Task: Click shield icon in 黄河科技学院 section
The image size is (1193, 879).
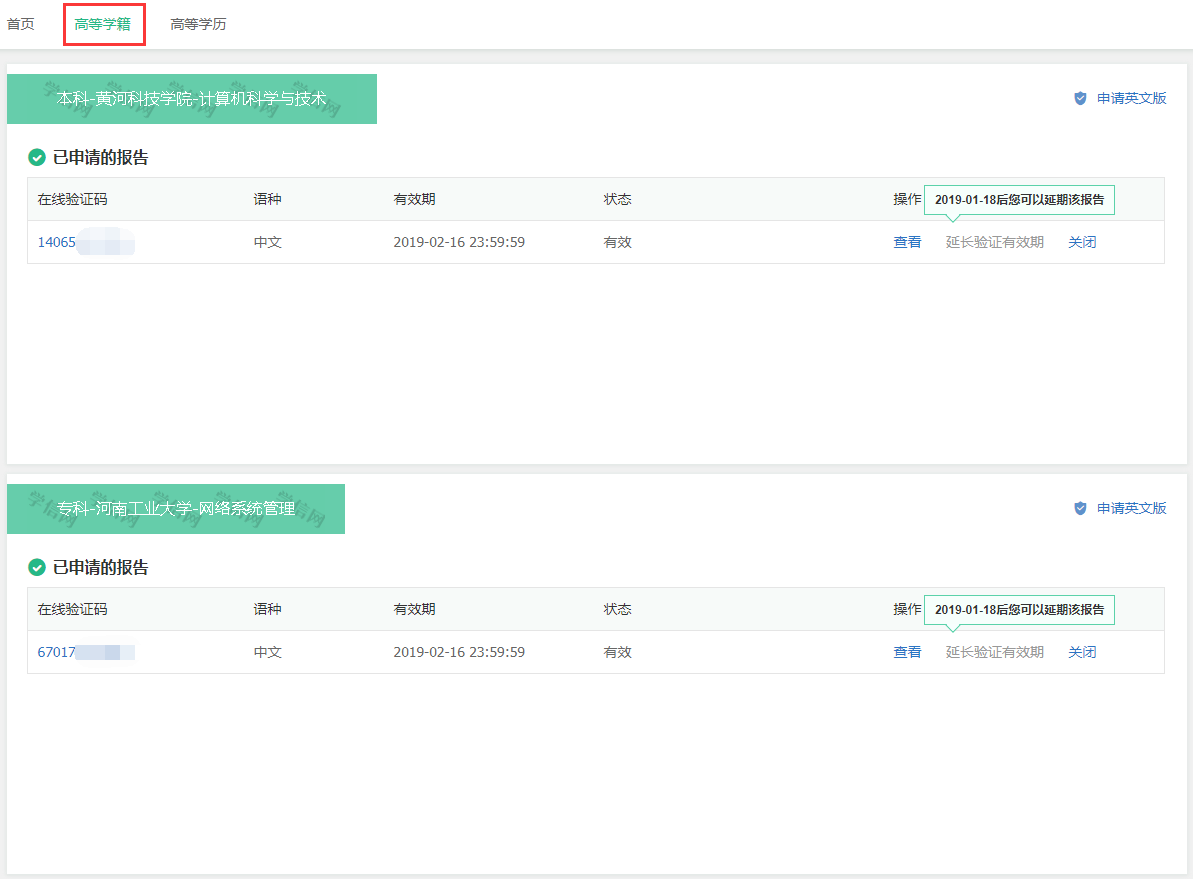Action: point(1080,98)
